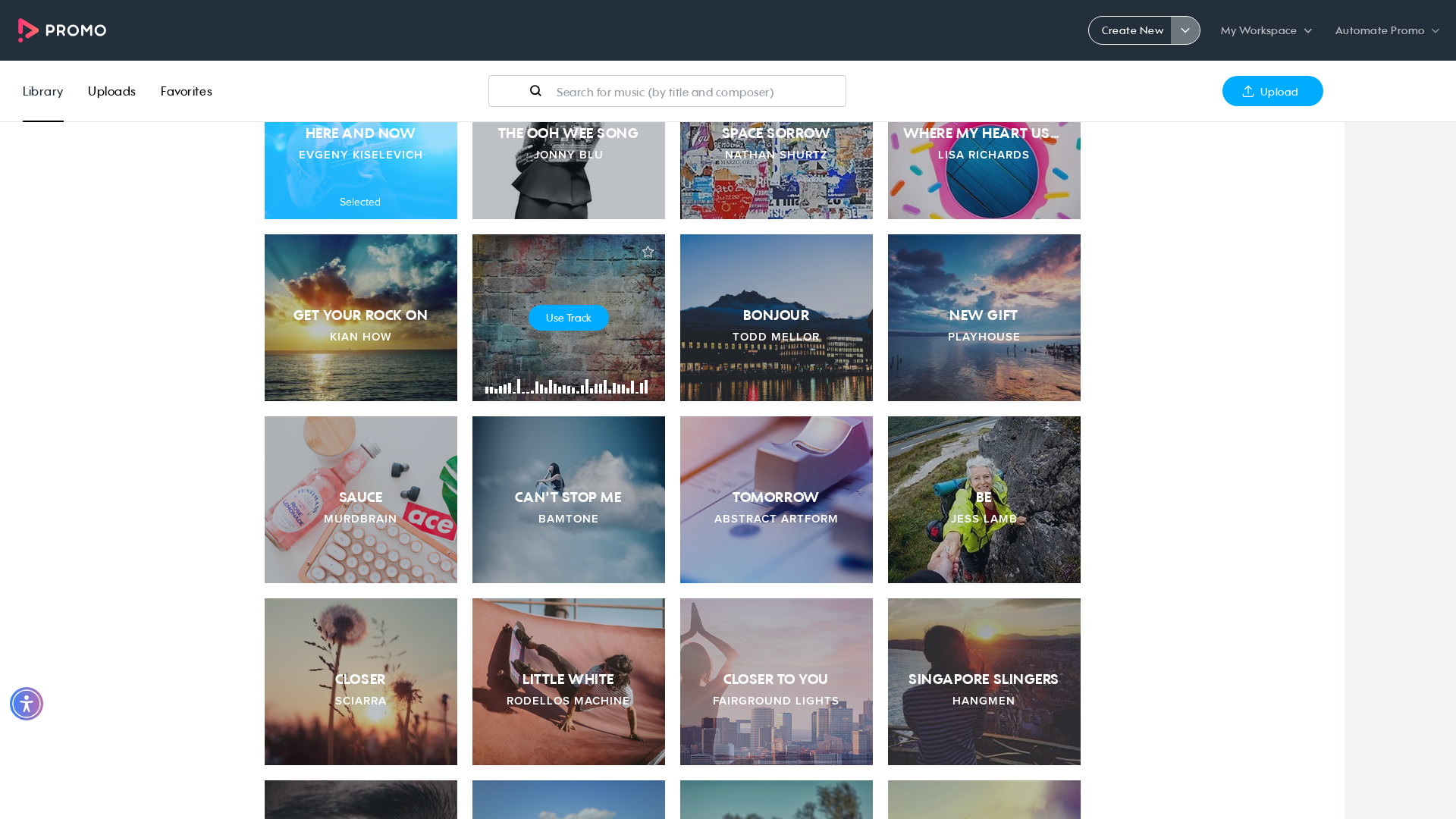Viewport: 1456px width, 819px height.
Task: Click Use Track button
Action: (569, 318)
